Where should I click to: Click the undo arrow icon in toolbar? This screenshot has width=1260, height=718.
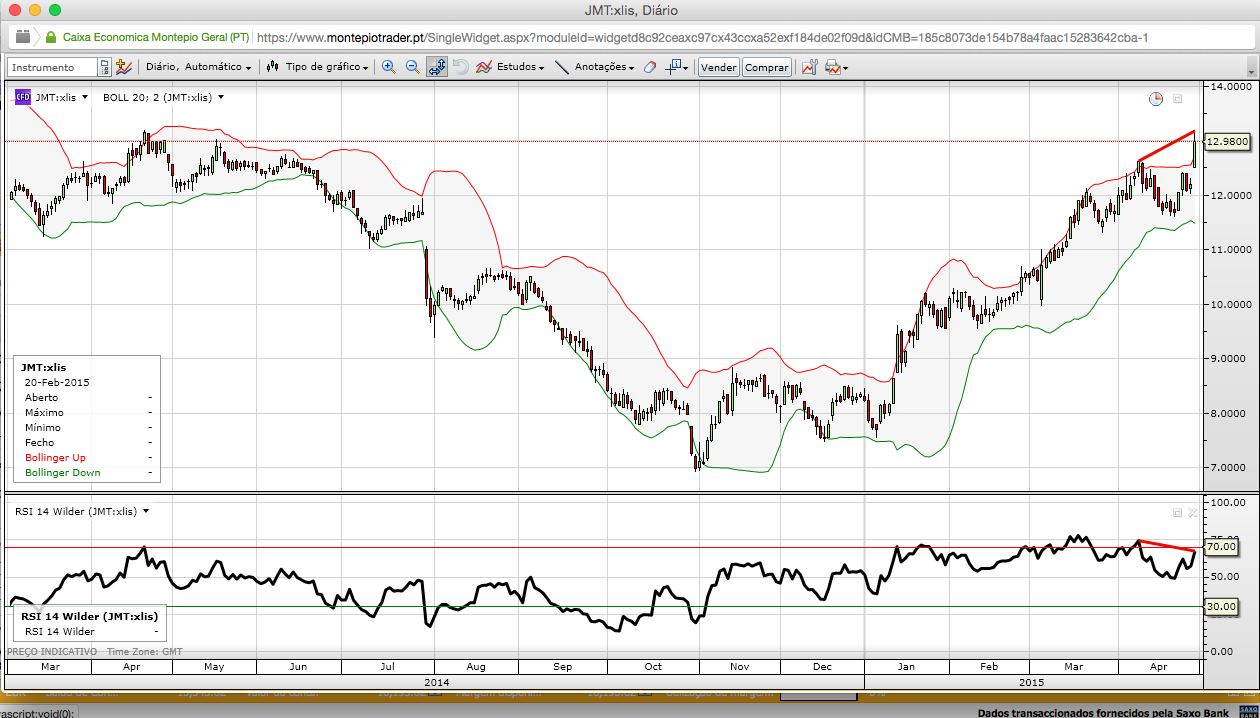point(461,67)
